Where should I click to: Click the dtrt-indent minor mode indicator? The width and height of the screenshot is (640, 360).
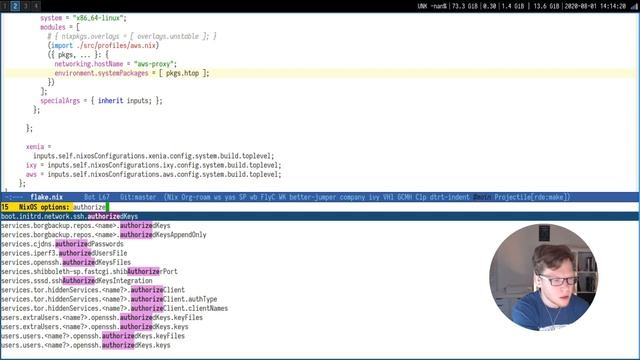[x=449, y=197]
